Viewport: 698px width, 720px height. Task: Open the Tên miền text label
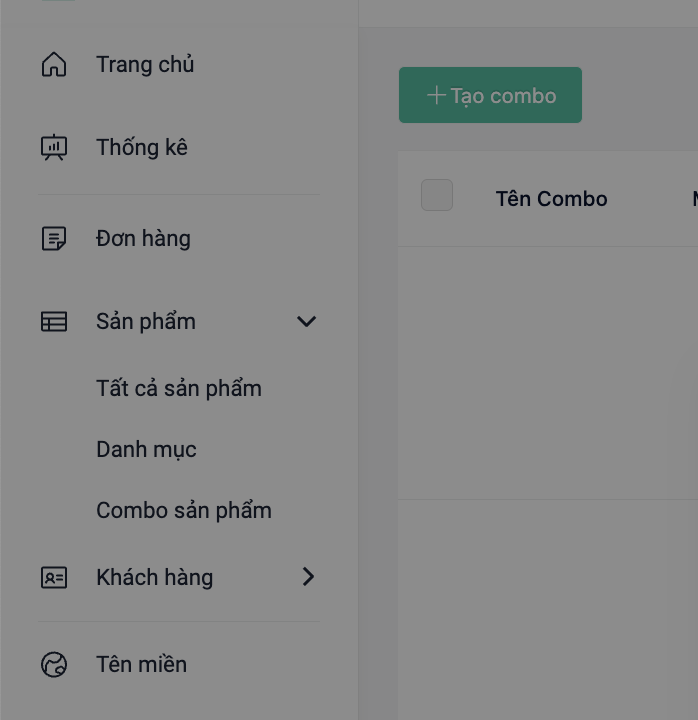[x=141, y=665]
